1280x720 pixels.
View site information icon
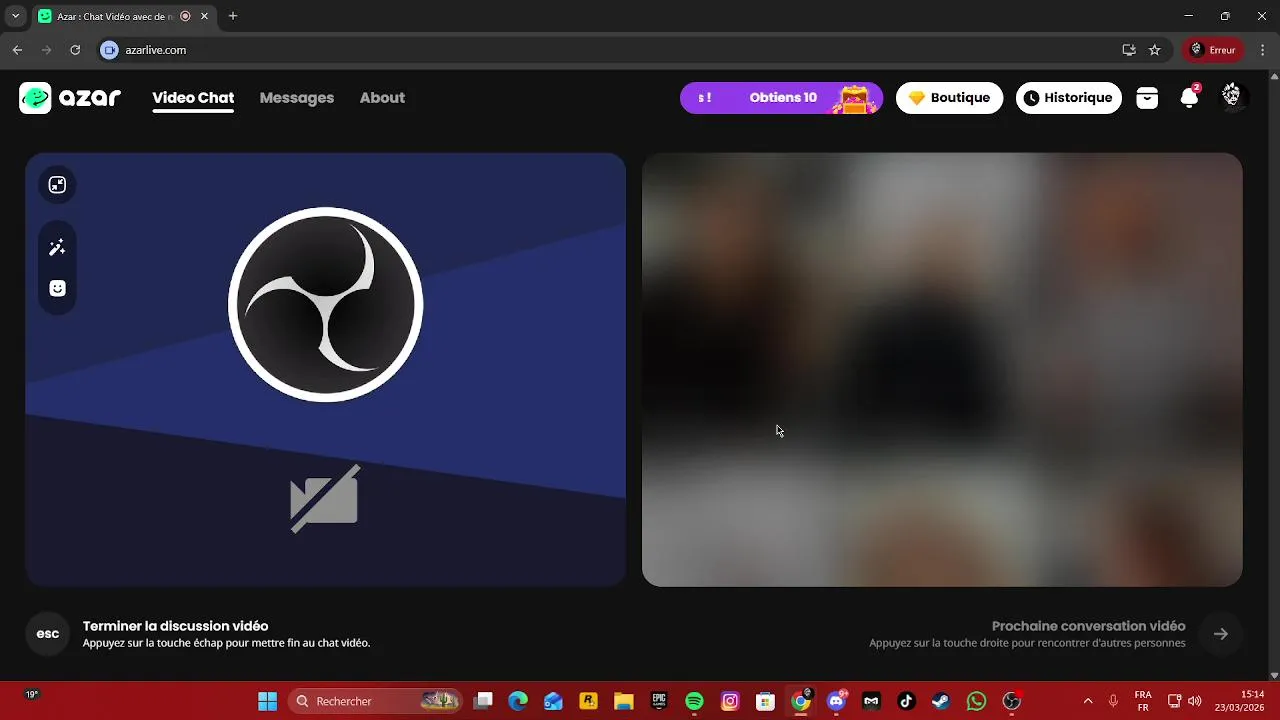point(110,50)
